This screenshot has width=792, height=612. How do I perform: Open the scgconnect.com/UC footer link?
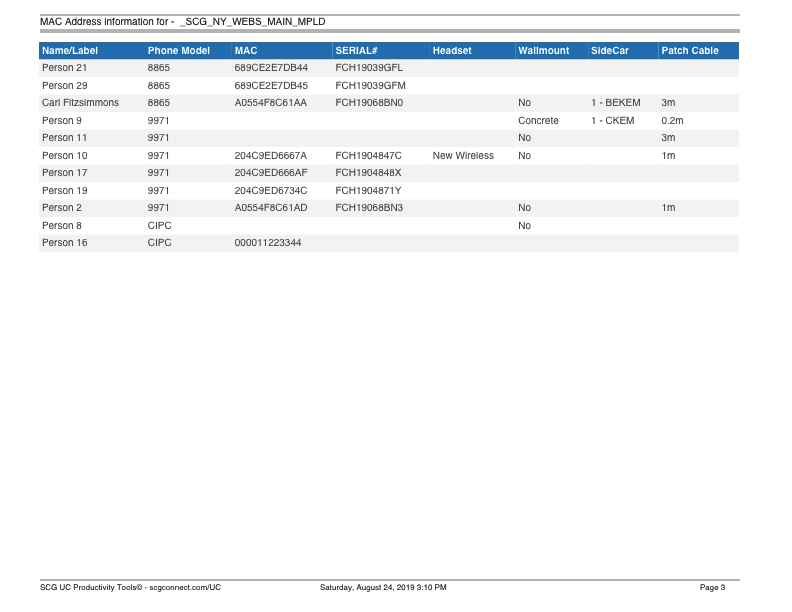coord(184,587)
